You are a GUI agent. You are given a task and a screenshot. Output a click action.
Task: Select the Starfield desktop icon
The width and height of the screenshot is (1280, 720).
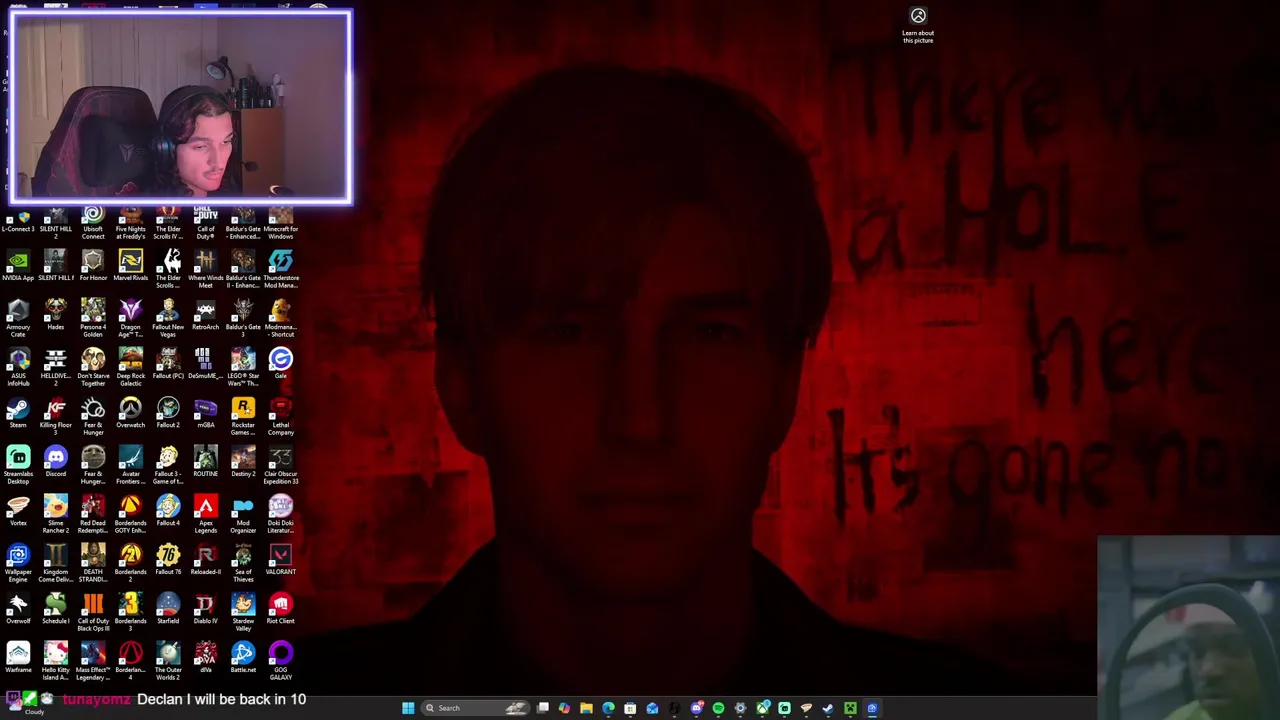pyautogui.click(x=168, y=608)
